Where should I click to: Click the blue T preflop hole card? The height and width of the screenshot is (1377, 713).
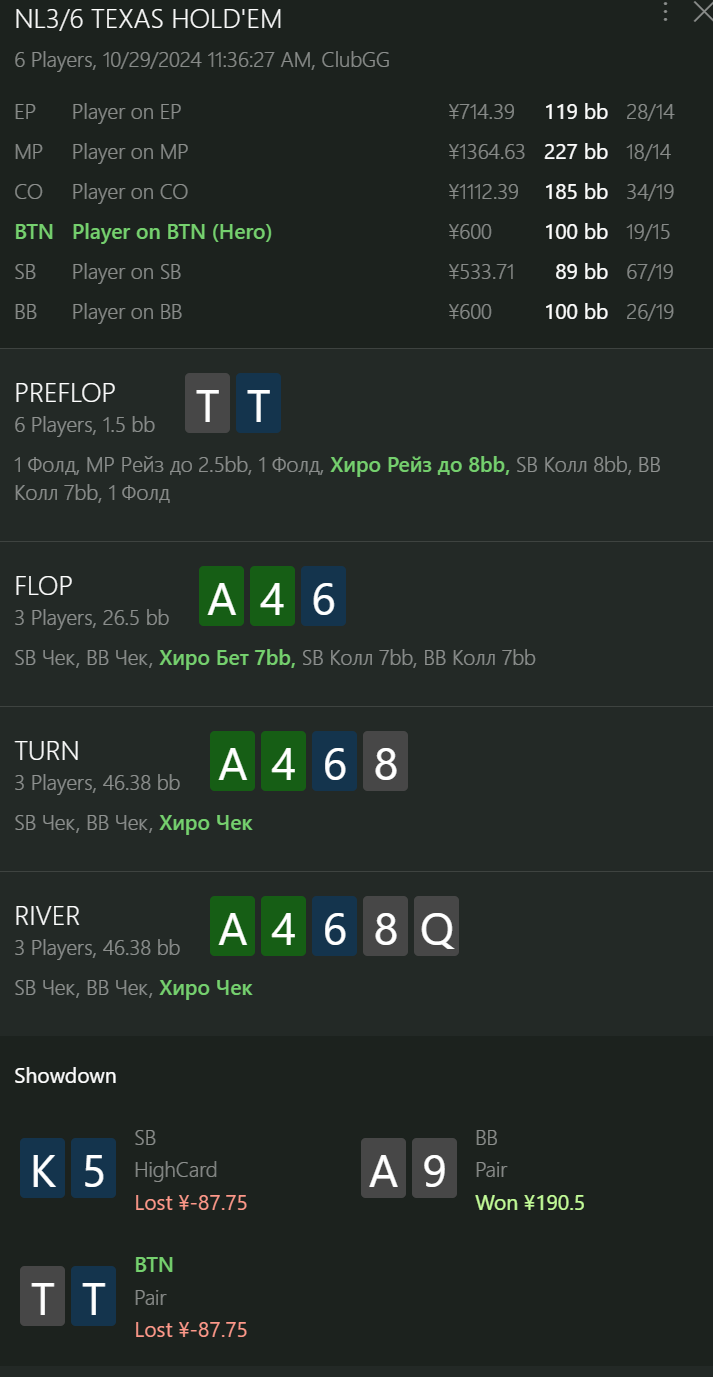(x=259, y=404)
